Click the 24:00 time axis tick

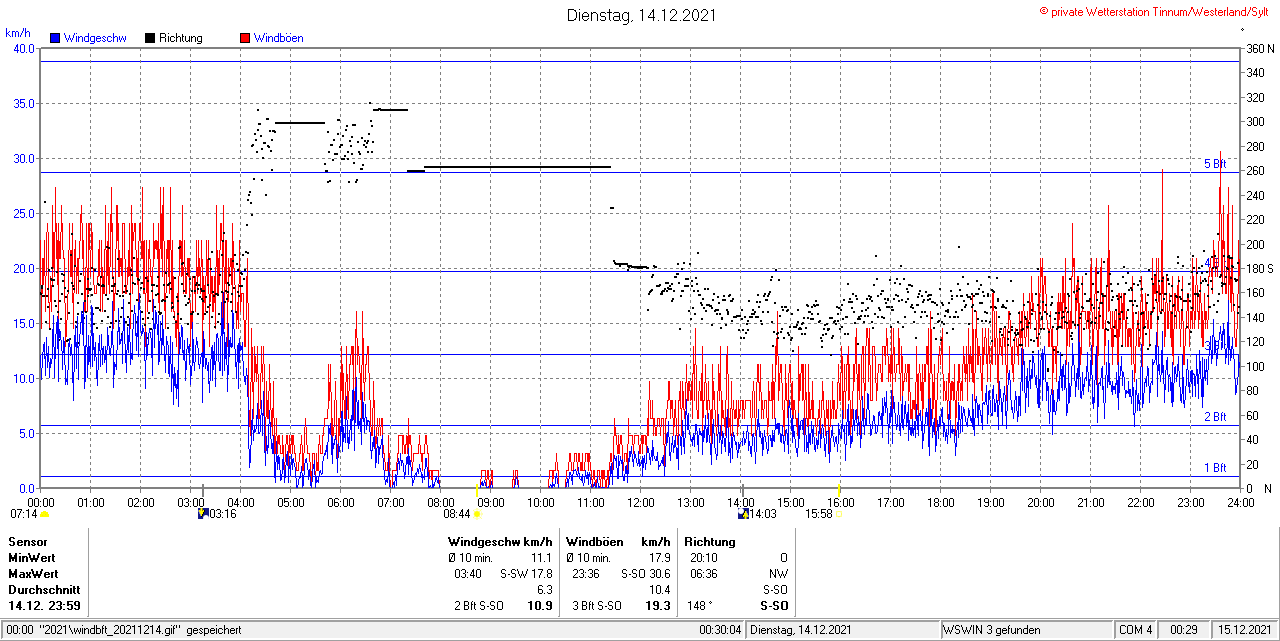[x=1240, y=501]
